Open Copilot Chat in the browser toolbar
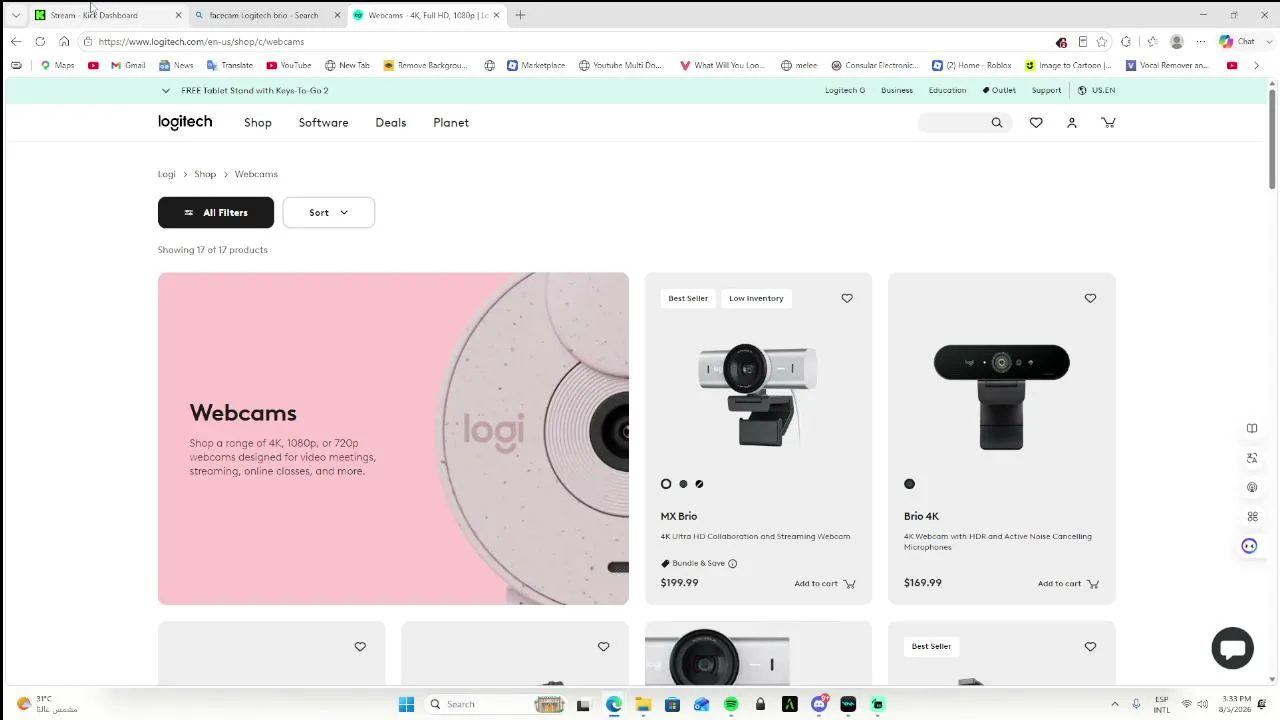 coord(1237,42)
